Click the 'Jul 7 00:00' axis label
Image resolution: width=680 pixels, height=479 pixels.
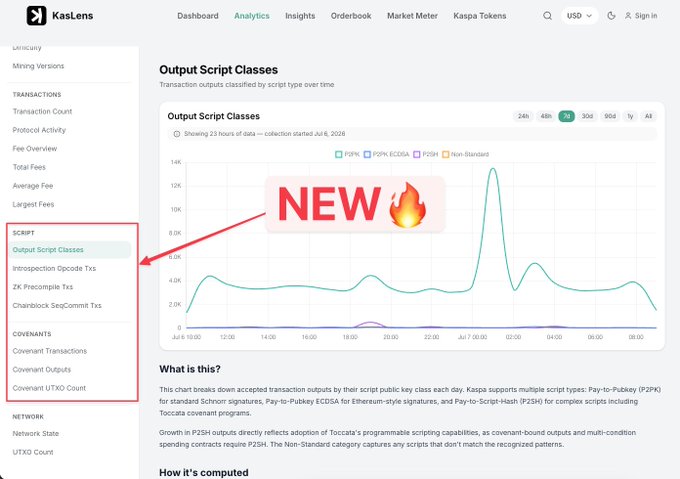[472, 337]
